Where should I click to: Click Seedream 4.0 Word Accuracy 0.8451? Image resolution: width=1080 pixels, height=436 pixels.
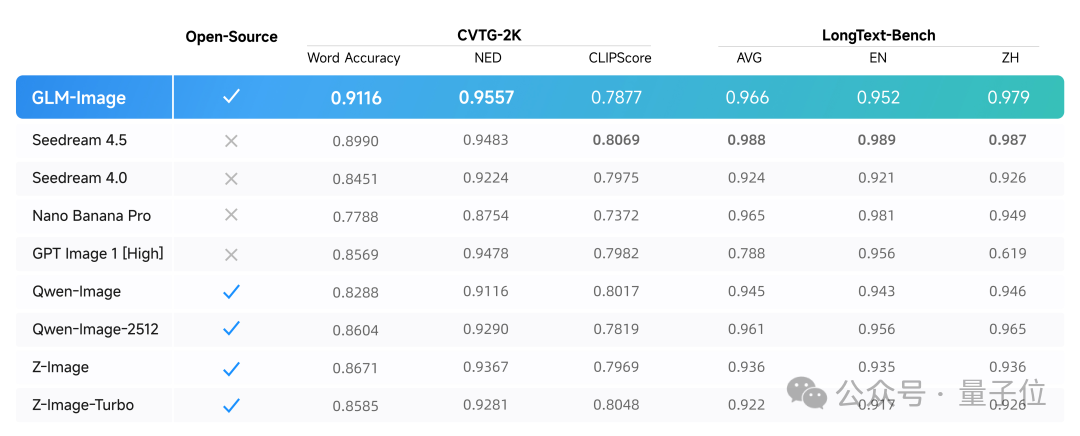click(x=355, y=179)
